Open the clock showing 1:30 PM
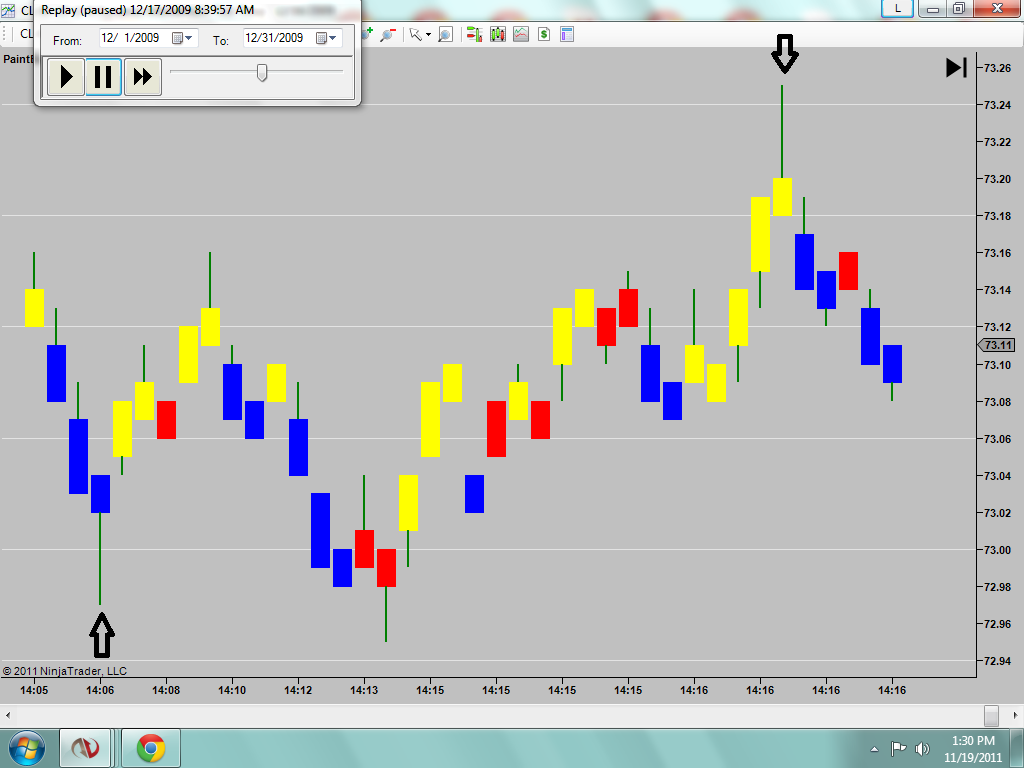The width and height of the screenshot is (1024, 768). pyautogui.click(x=972, y=749)
